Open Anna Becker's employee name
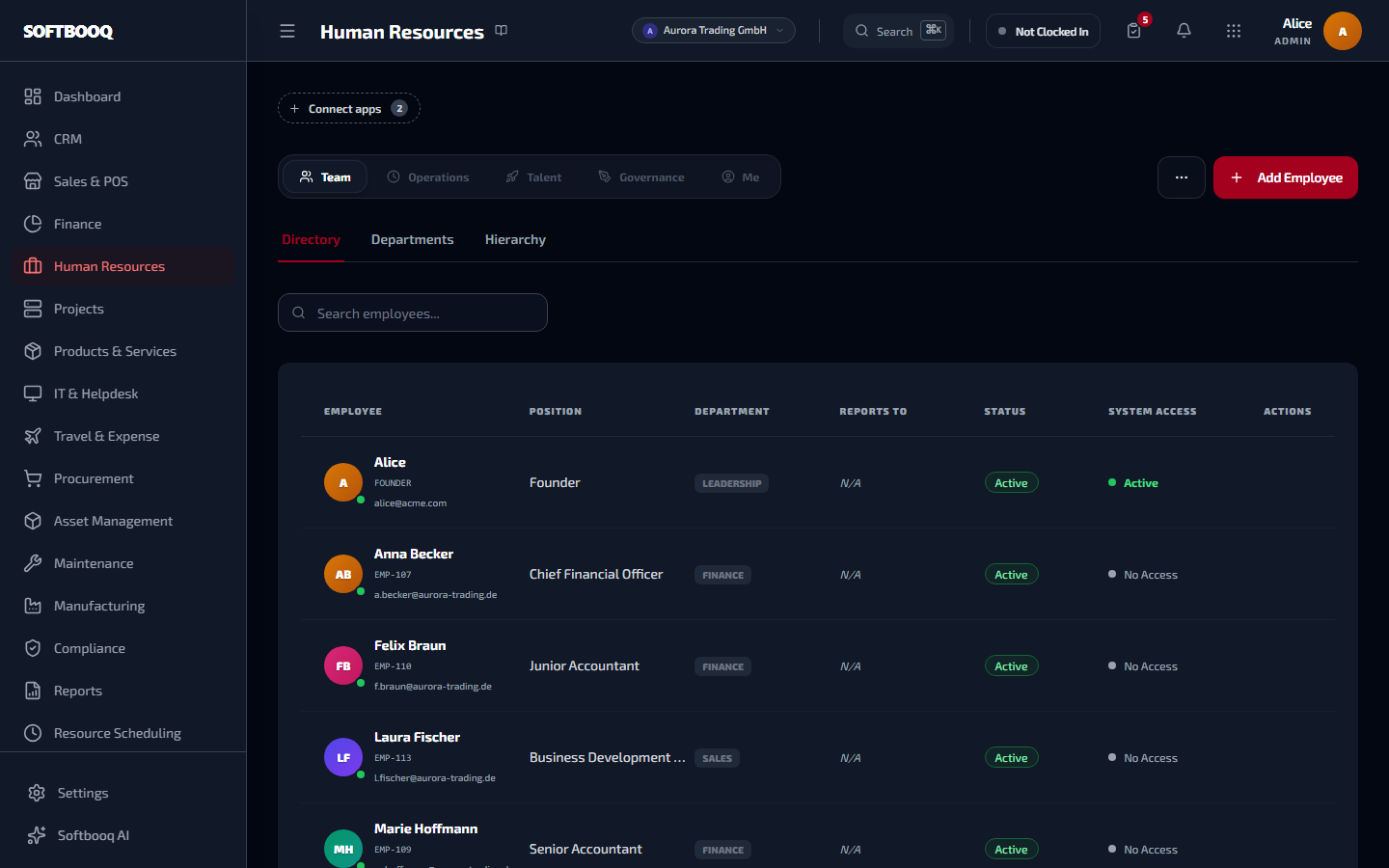 pos(414,554)
